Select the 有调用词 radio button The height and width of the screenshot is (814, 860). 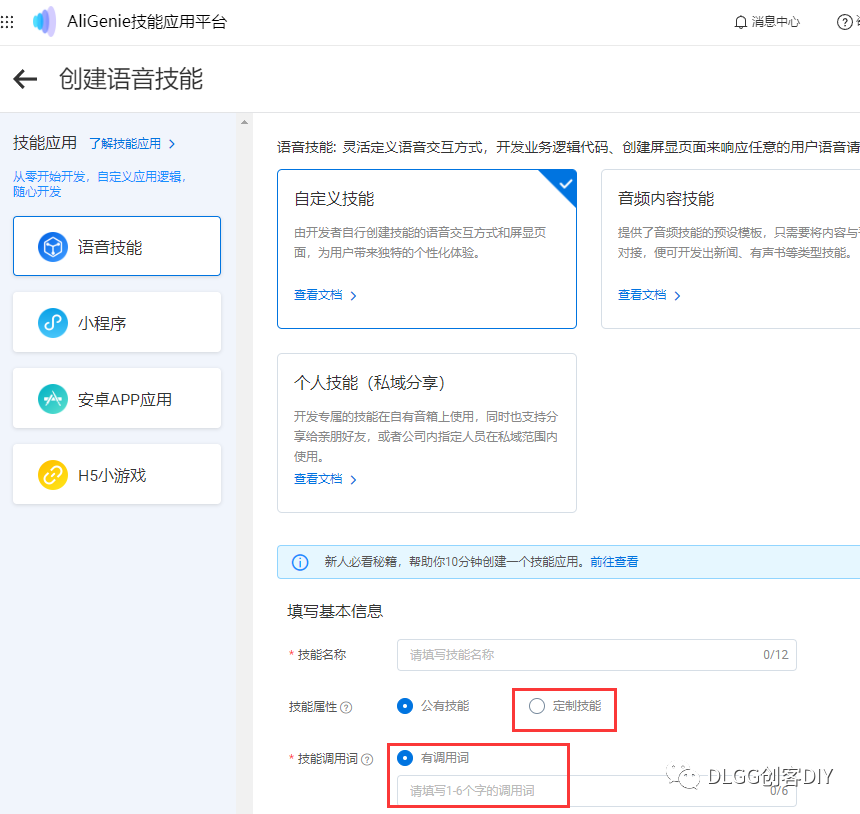(405, 758)
